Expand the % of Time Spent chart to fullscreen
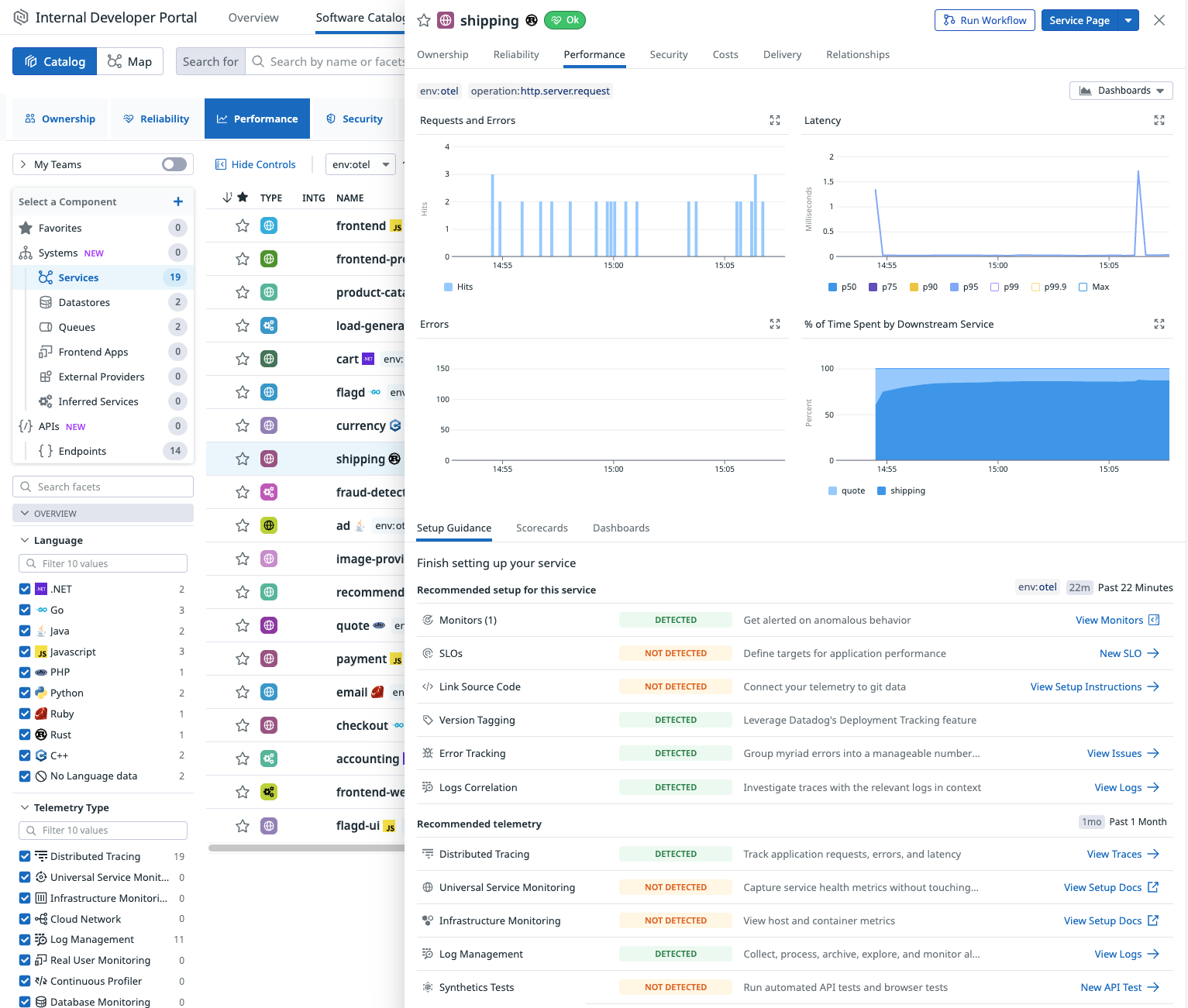1188x1008 pixels. click(1159, 324)
